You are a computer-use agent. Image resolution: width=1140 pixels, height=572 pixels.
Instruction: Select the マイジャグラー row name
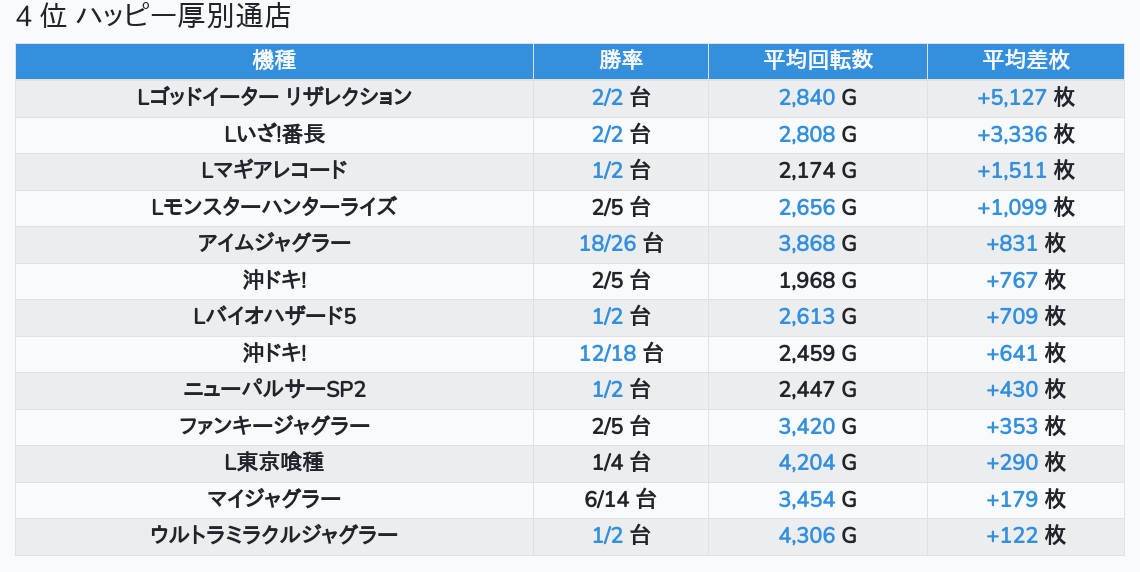click(274, 499)
